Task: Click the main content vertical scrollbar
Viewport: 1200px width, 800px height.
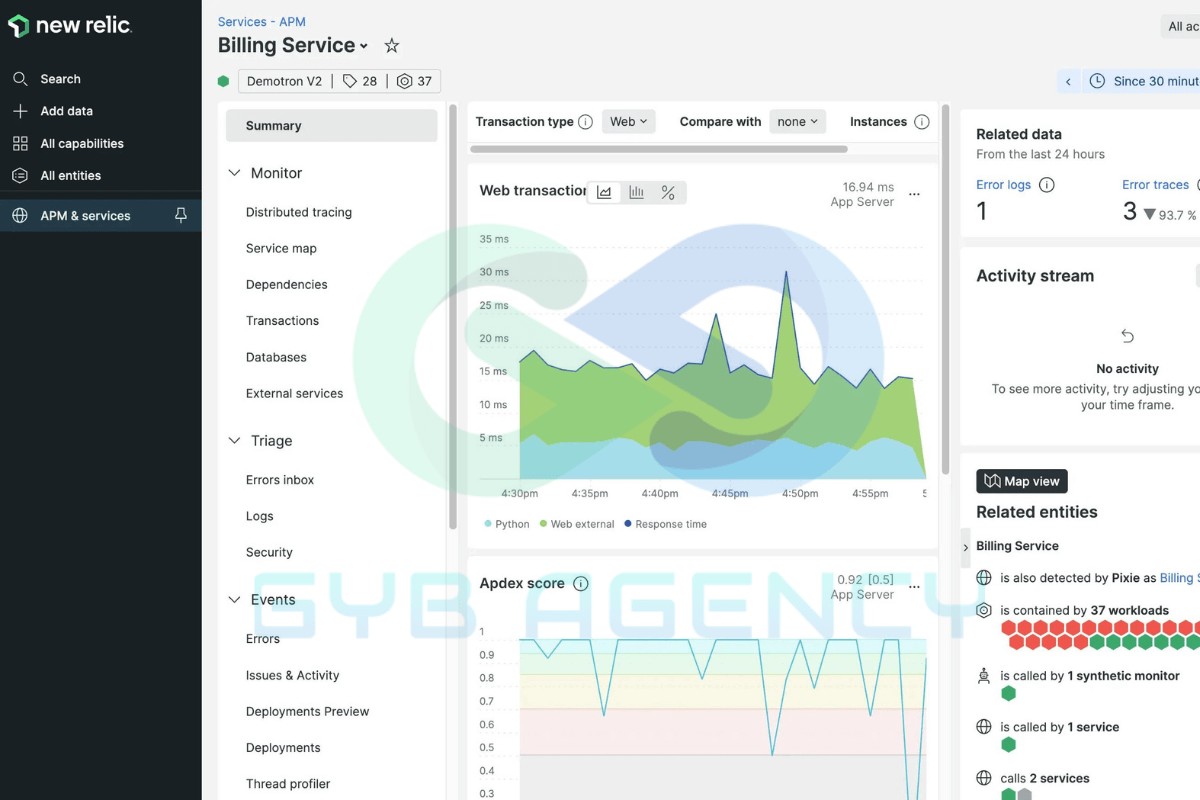Action: [x=945, y=290]
